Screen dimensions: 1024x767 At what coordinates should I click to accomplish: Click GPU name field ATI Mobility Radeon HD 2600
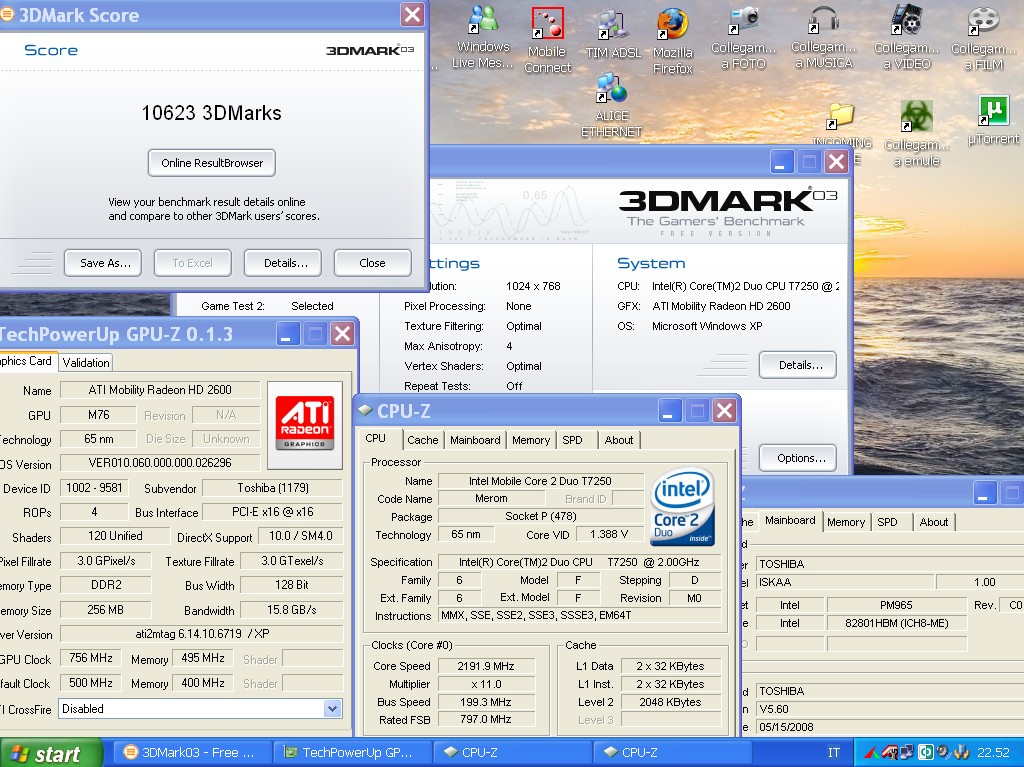160,390
